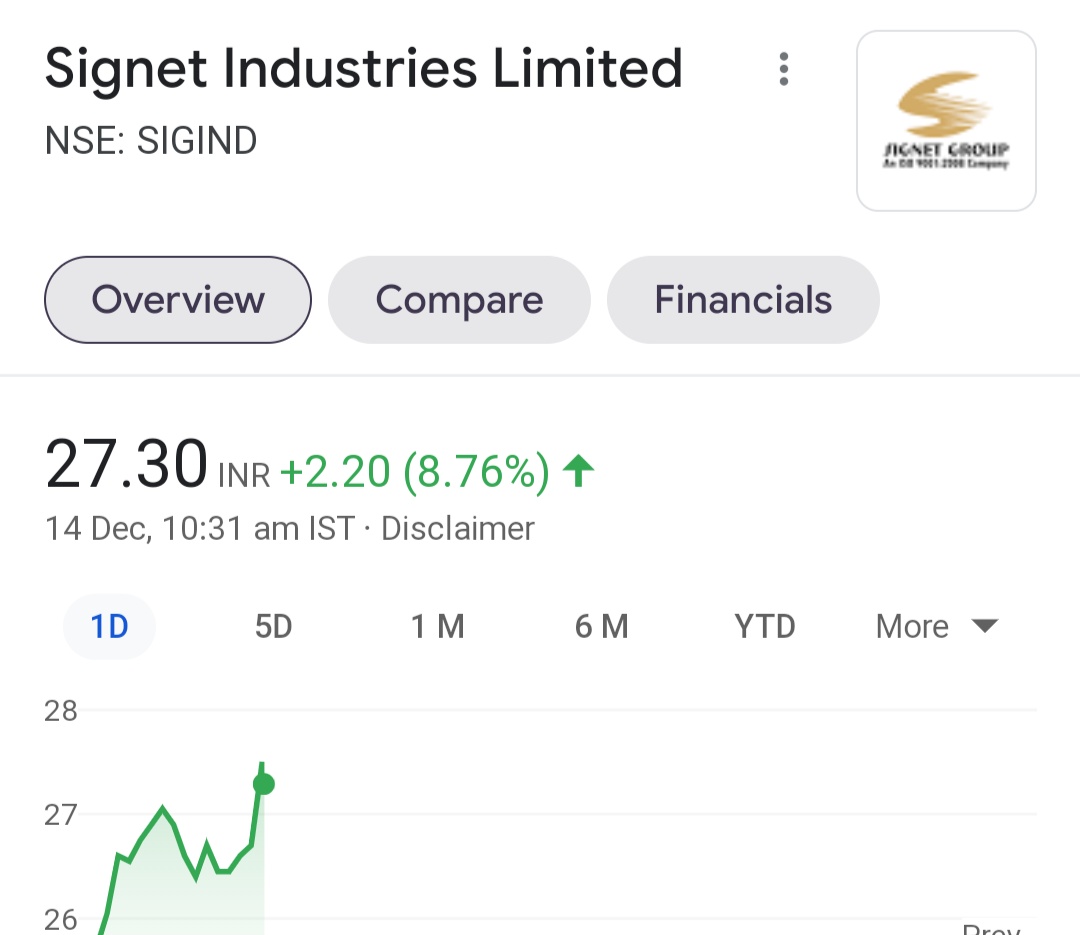Click the green up arrow price indicator
The image size is (1080, 935).
click(579, 471)
